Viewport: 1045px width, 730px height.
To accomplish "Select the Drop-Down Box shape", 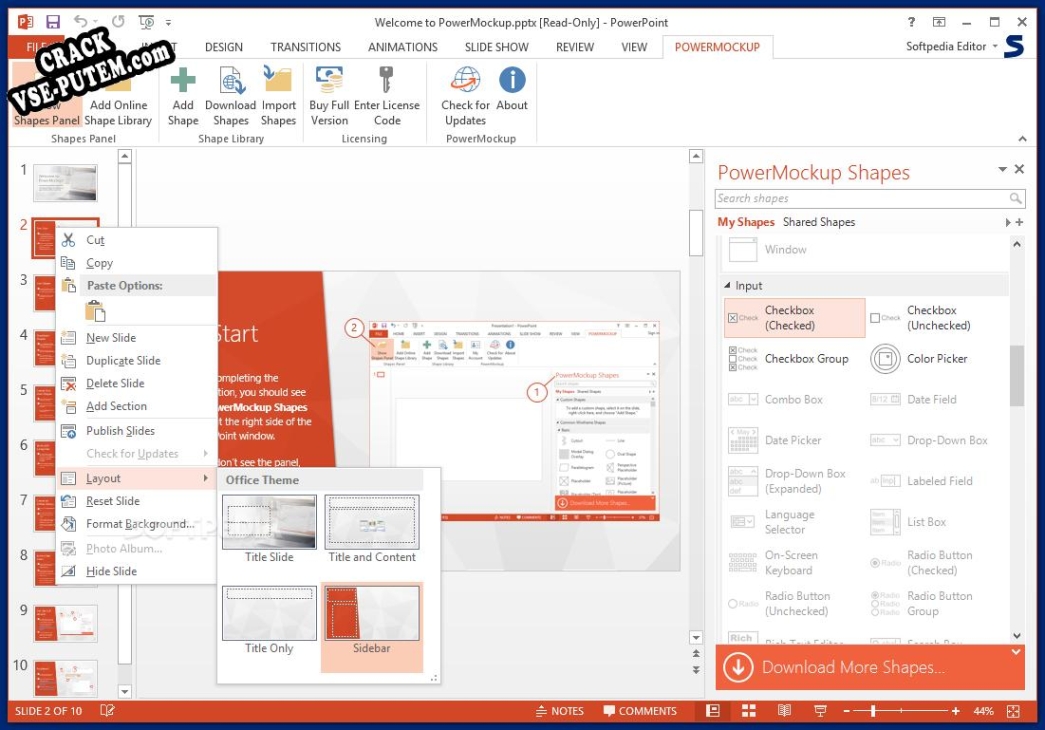I will click(x=938, y=440).
